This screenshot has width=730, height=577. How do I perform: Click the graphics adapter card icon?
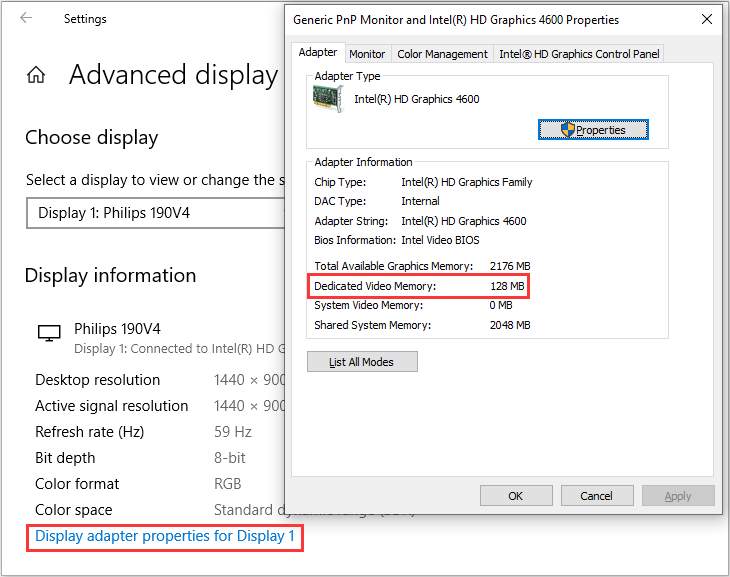328,99
